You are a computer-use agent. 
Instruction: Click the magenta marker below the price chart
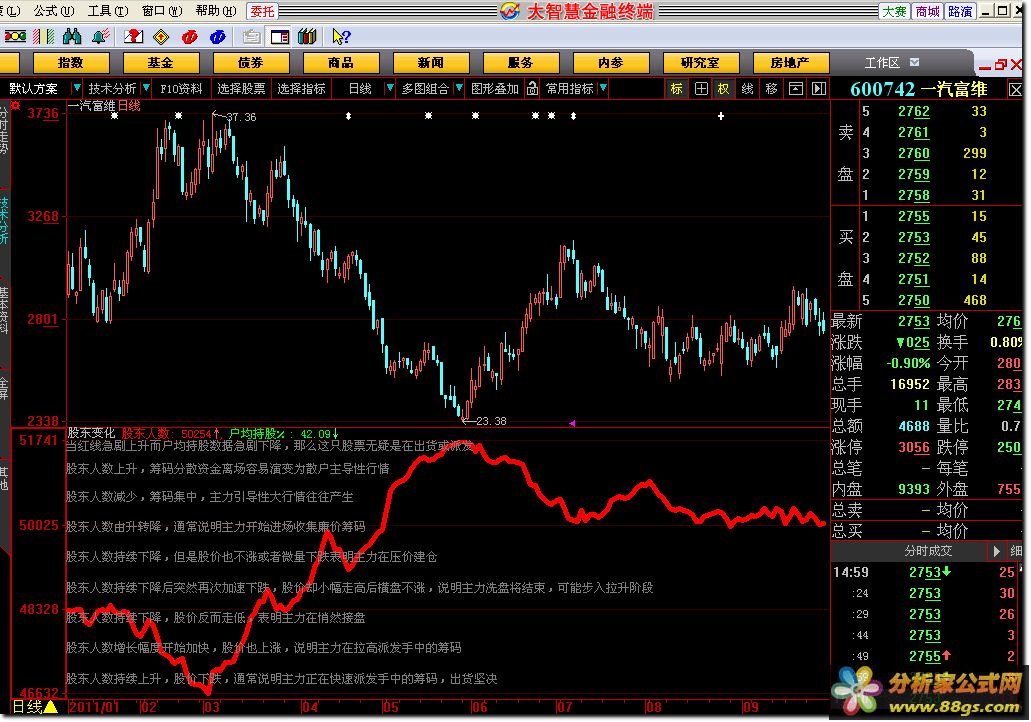click(572, 423)
